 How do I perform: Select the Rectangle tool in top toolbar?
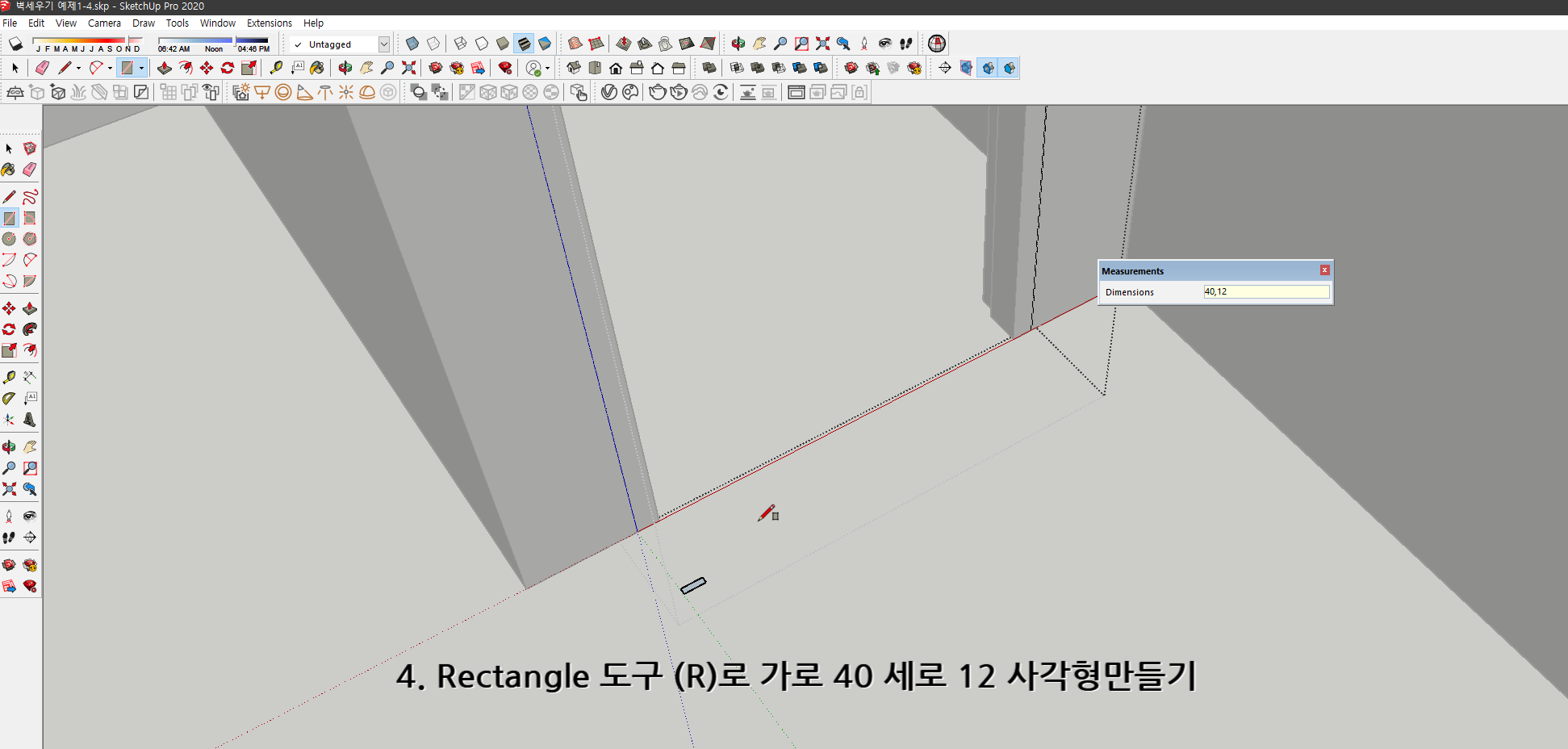pyautogui.click(x=128, y=68)
